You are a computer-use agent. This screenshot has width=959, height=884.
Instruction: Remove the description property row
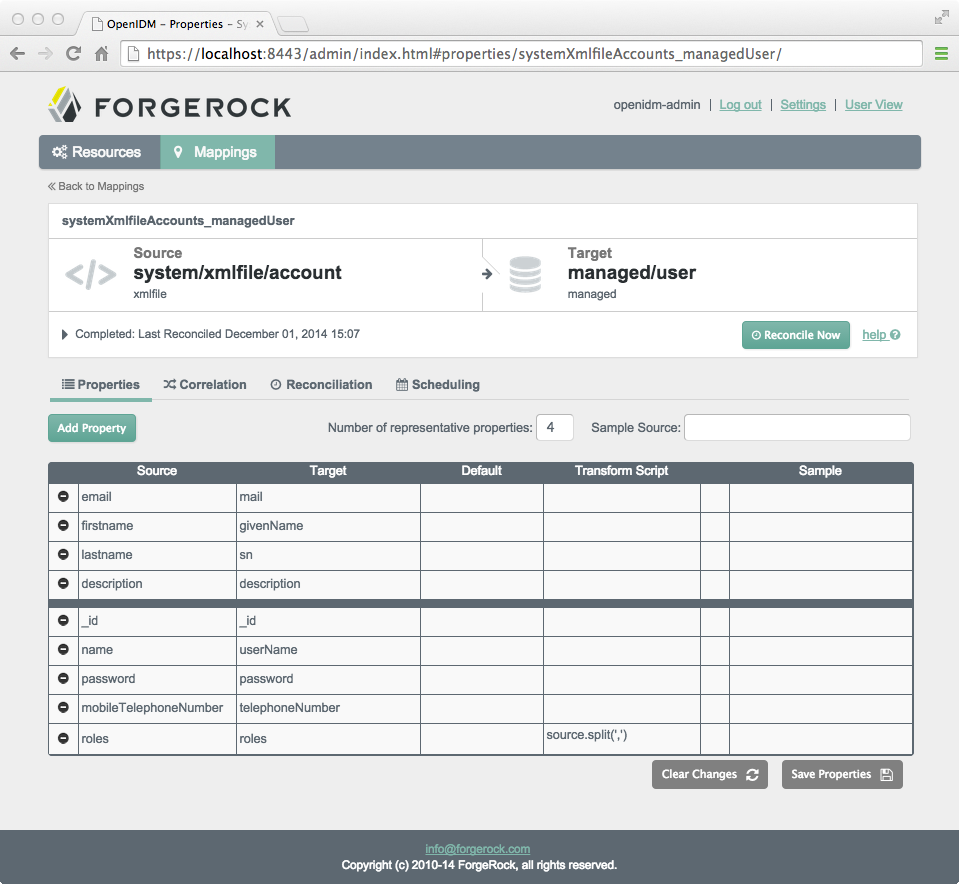click(x=63, y=583)
